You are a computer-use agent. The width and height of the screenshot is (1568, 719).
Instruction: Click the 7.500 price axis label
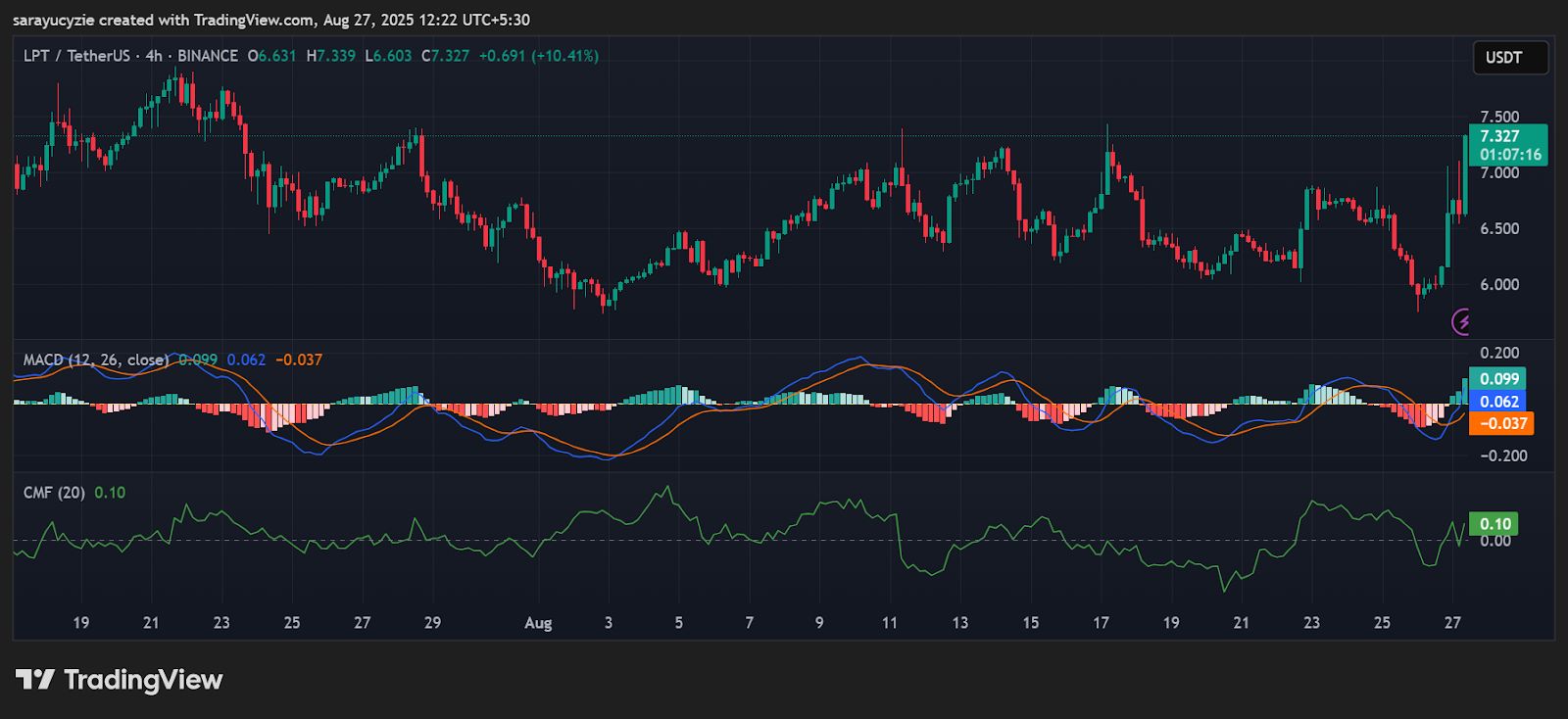1499,118
